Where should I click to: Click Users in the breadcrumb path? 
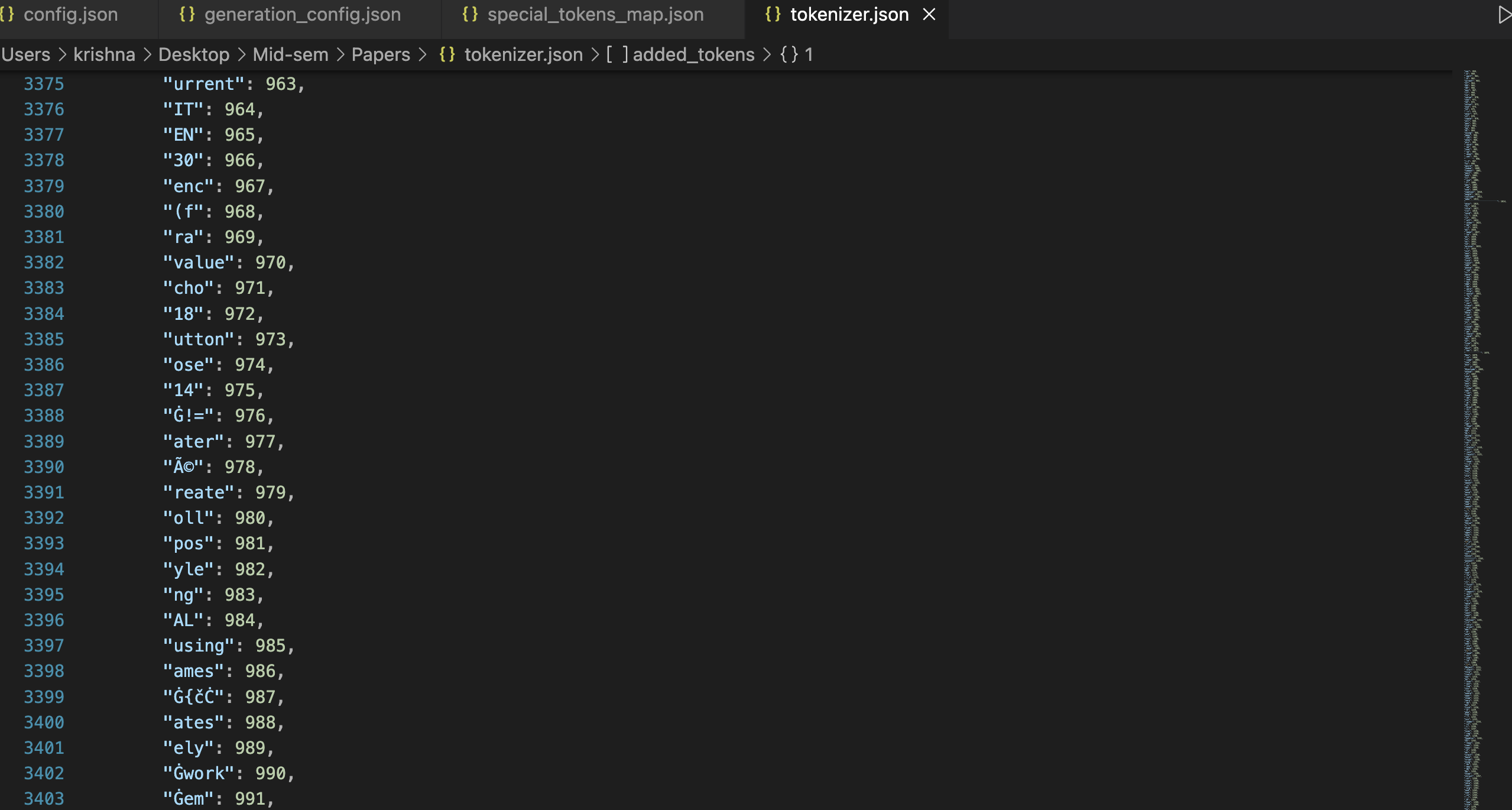tap(25, 54)
